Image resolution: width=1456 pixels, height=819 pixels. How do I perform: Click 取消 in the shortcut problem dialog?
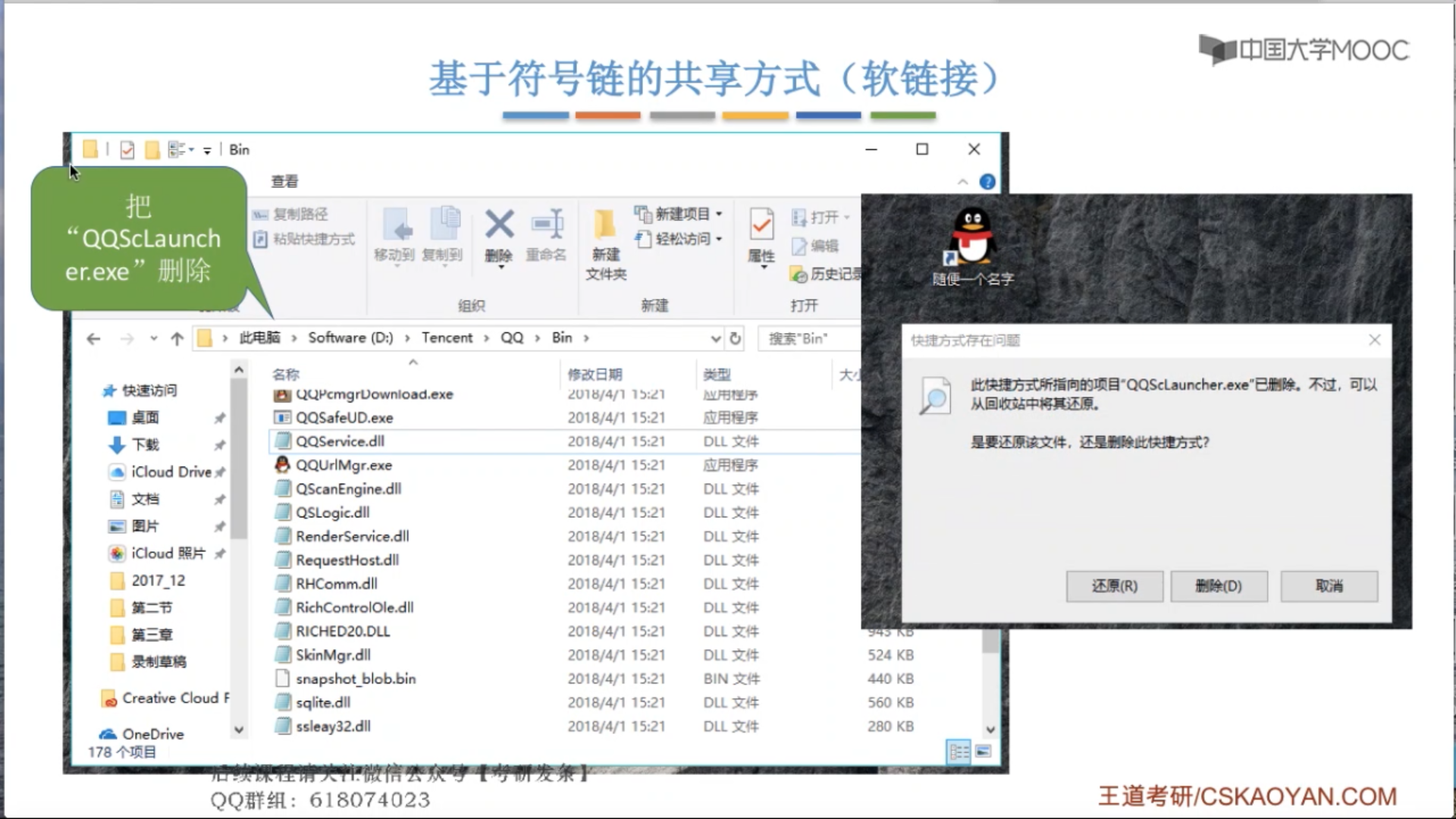[1329, 586]
